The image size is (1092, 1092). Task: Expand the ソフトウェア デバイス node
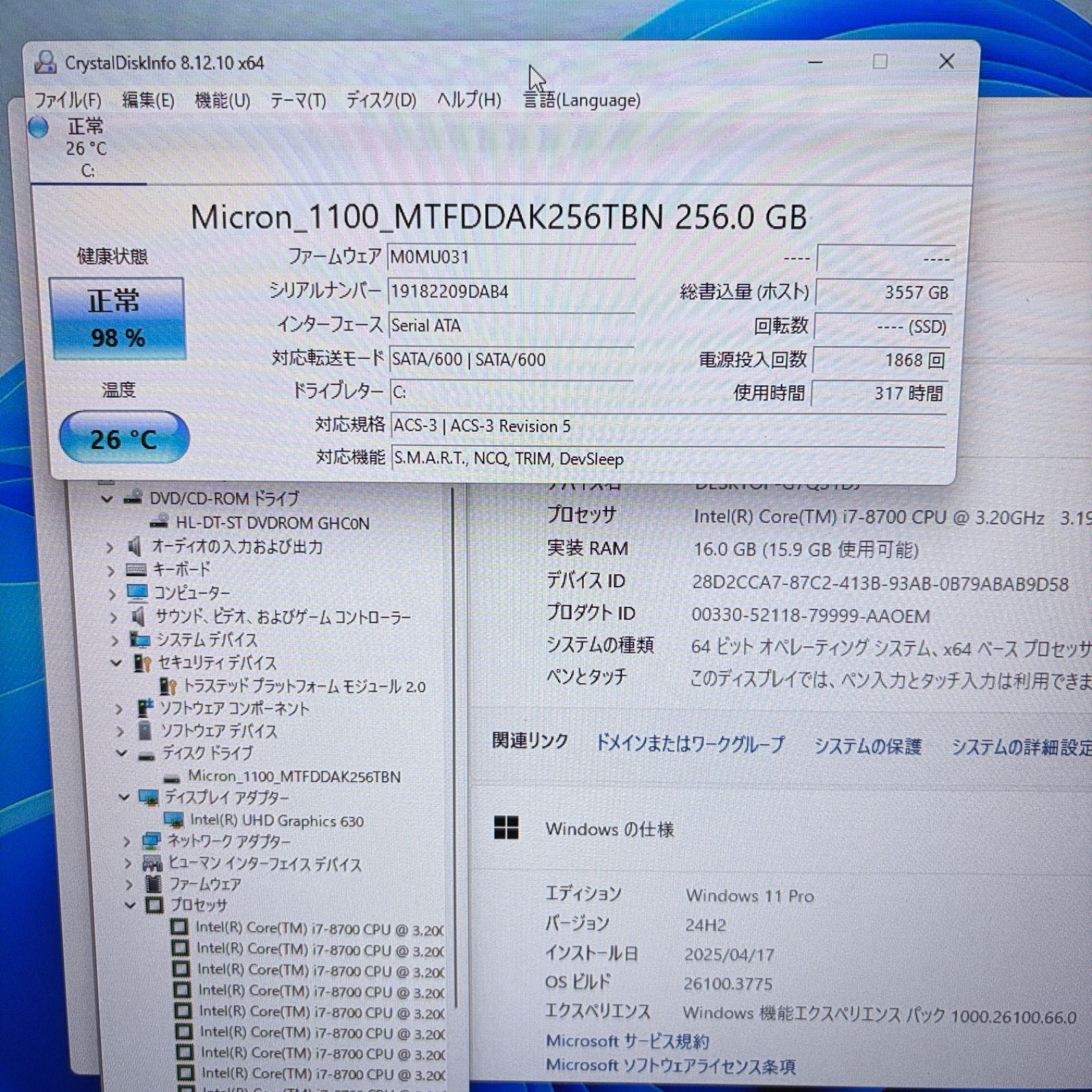(121, 732)
